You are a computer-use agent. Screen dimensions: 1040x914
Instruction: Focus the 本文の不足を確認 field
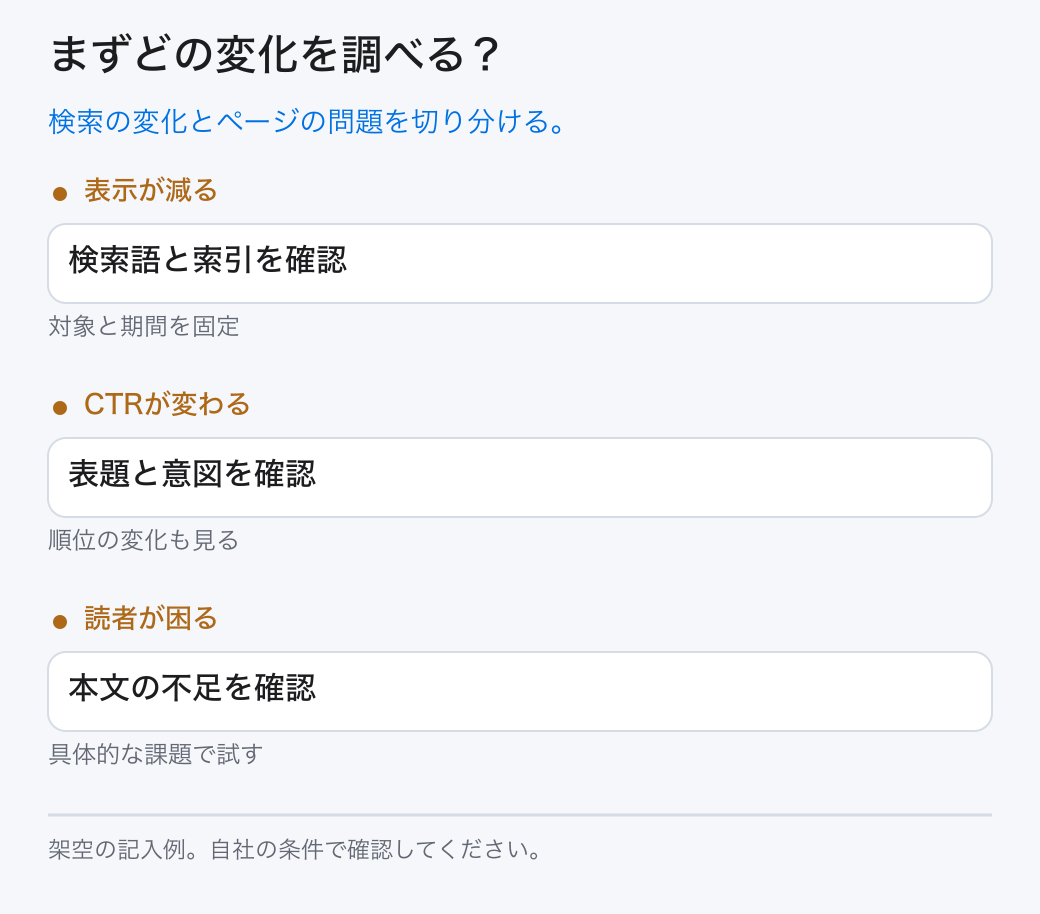(x=520, y=691)
